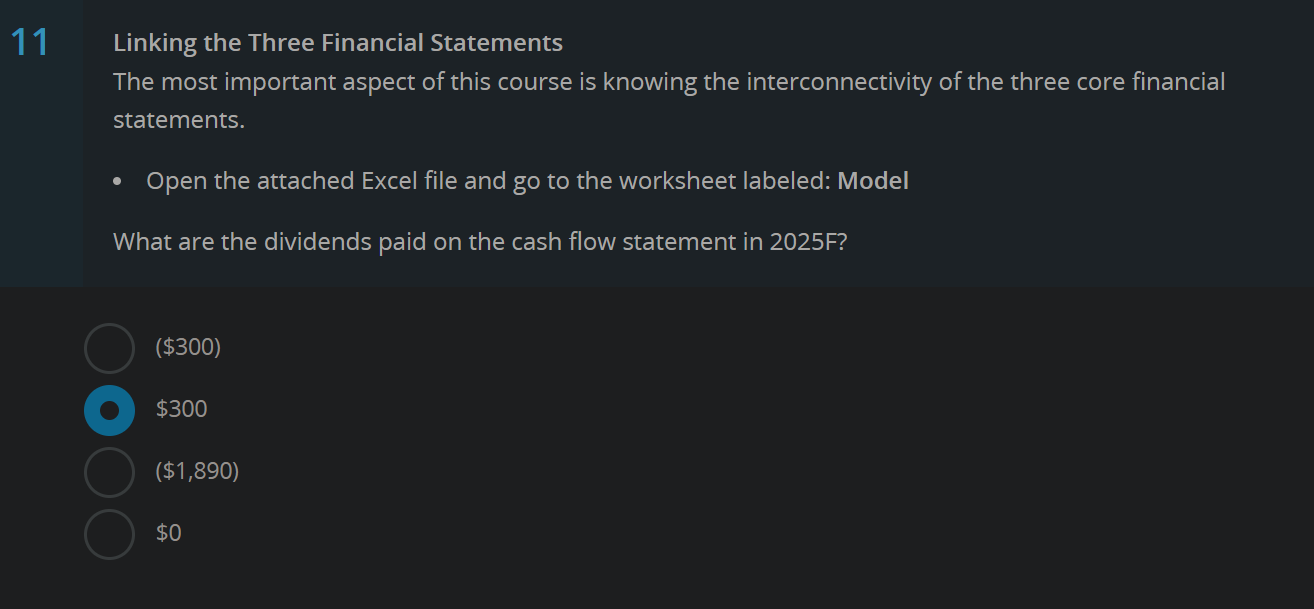Click the $300 answer label text
Screen dimensions: 1314x609
[x=180, y=409]
